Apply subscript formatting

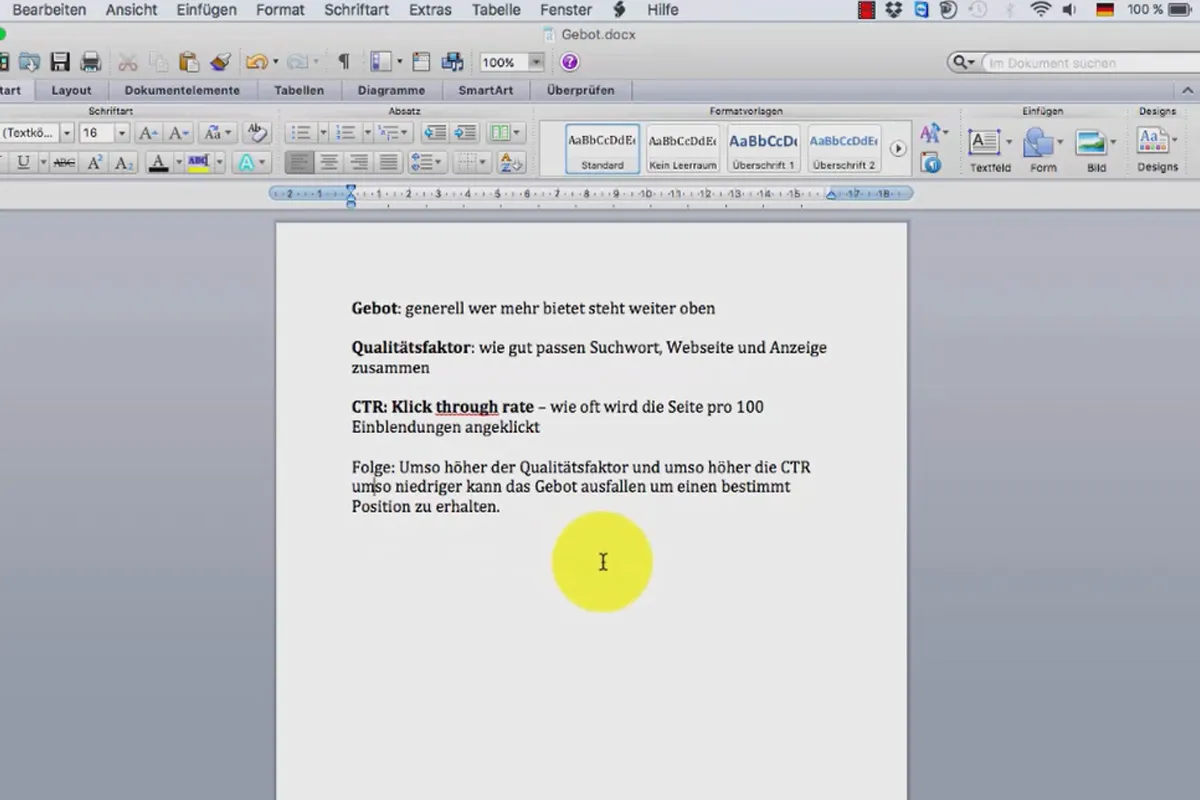click(125, 162)
